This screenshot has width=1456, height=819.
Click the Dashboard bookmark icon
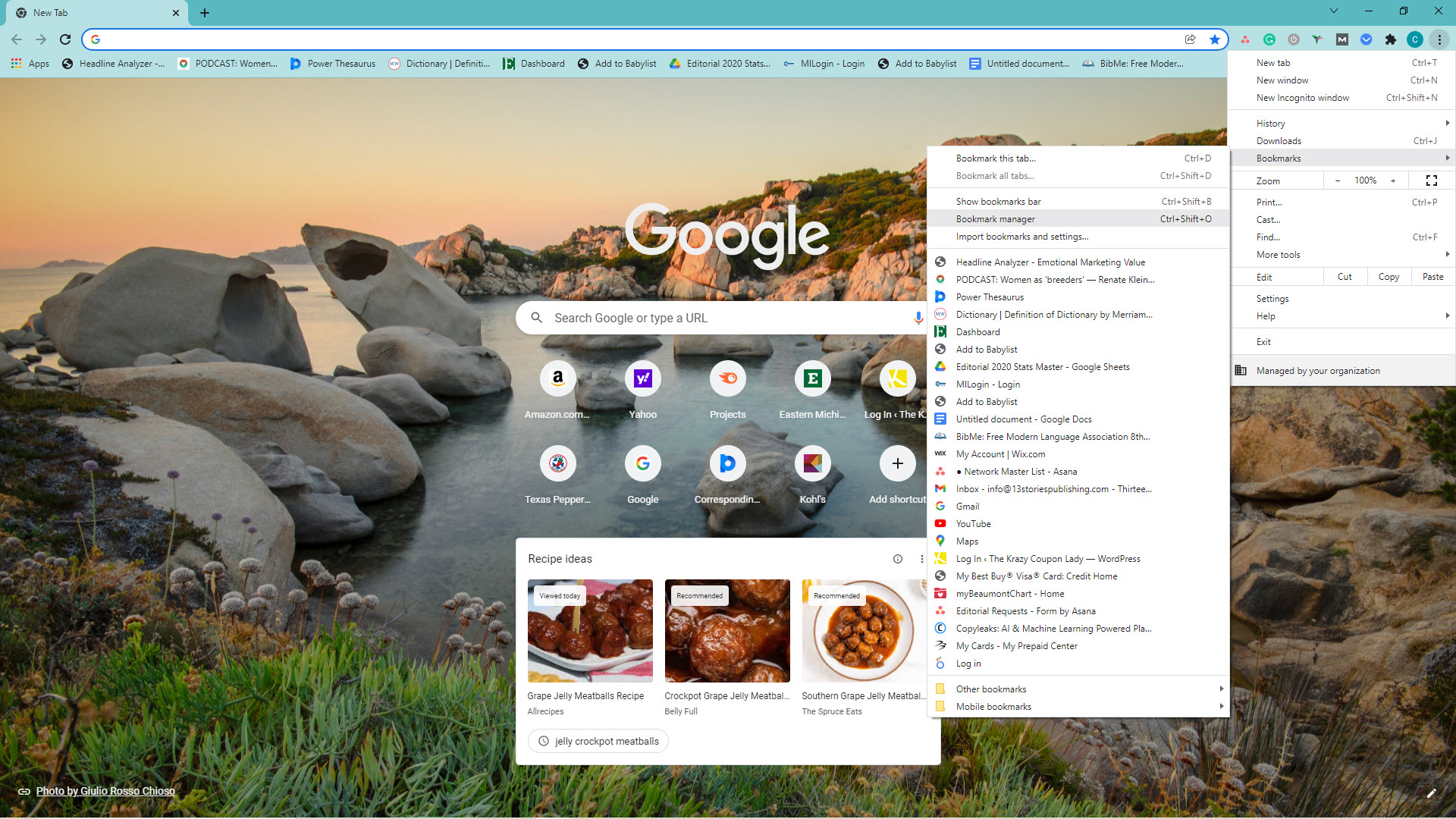tap(939, 332)
